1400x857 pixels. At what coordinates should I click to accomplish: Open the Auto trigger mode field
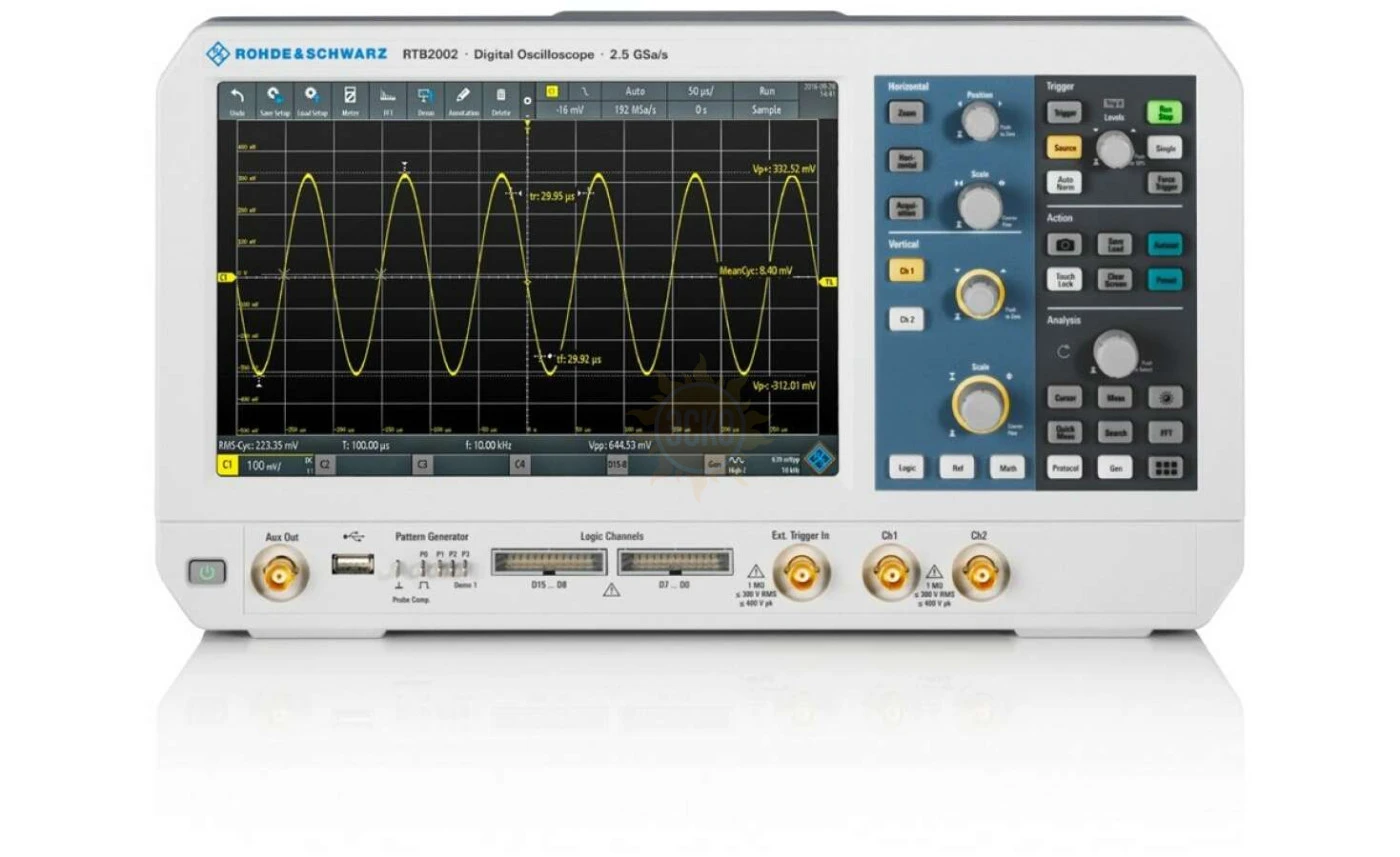pyautogui.click(x=635, y=91)
